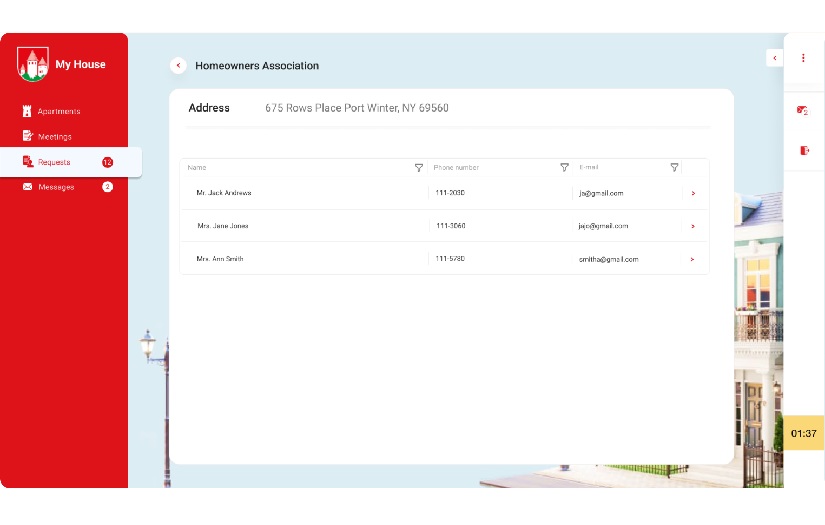Image resolution: width=825 pixels, height=525 pixels.
Task: Click phone number 111-5780
Action: [450, 259]
